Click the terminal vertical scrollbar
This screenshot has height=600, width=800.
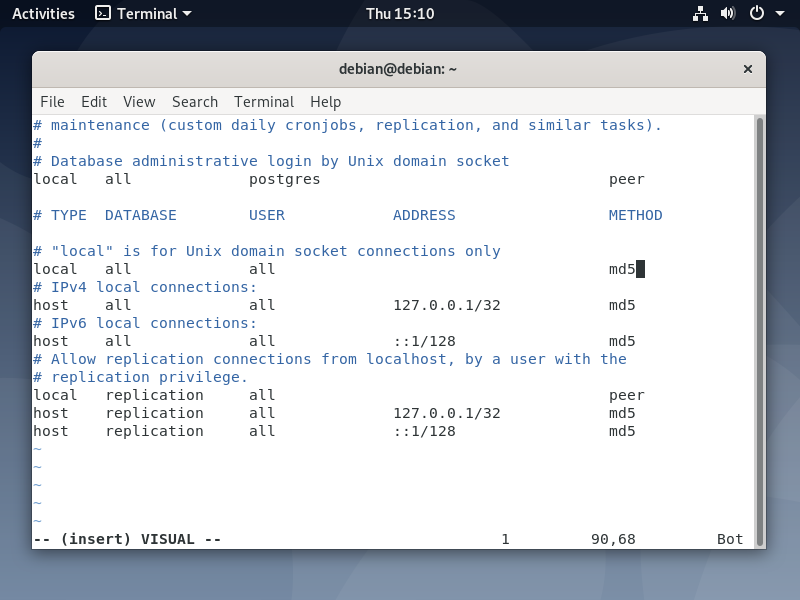[x=760, y=332]
